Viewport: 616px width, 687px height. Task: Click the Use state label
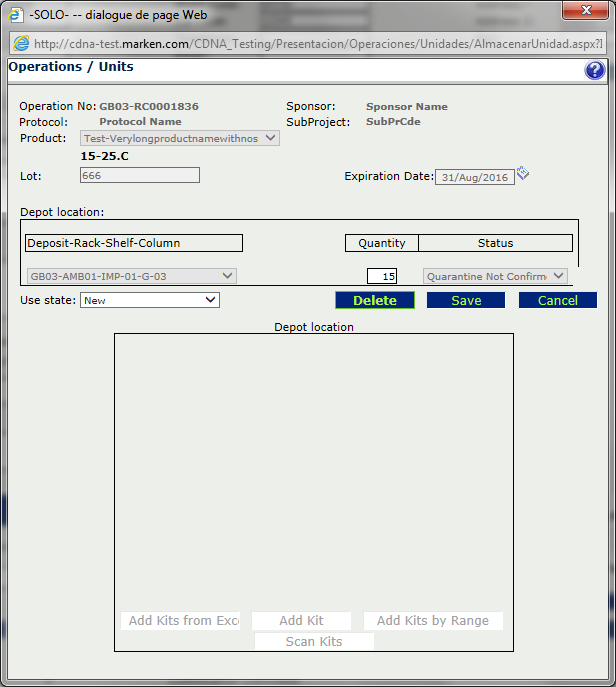pos(48,300)
